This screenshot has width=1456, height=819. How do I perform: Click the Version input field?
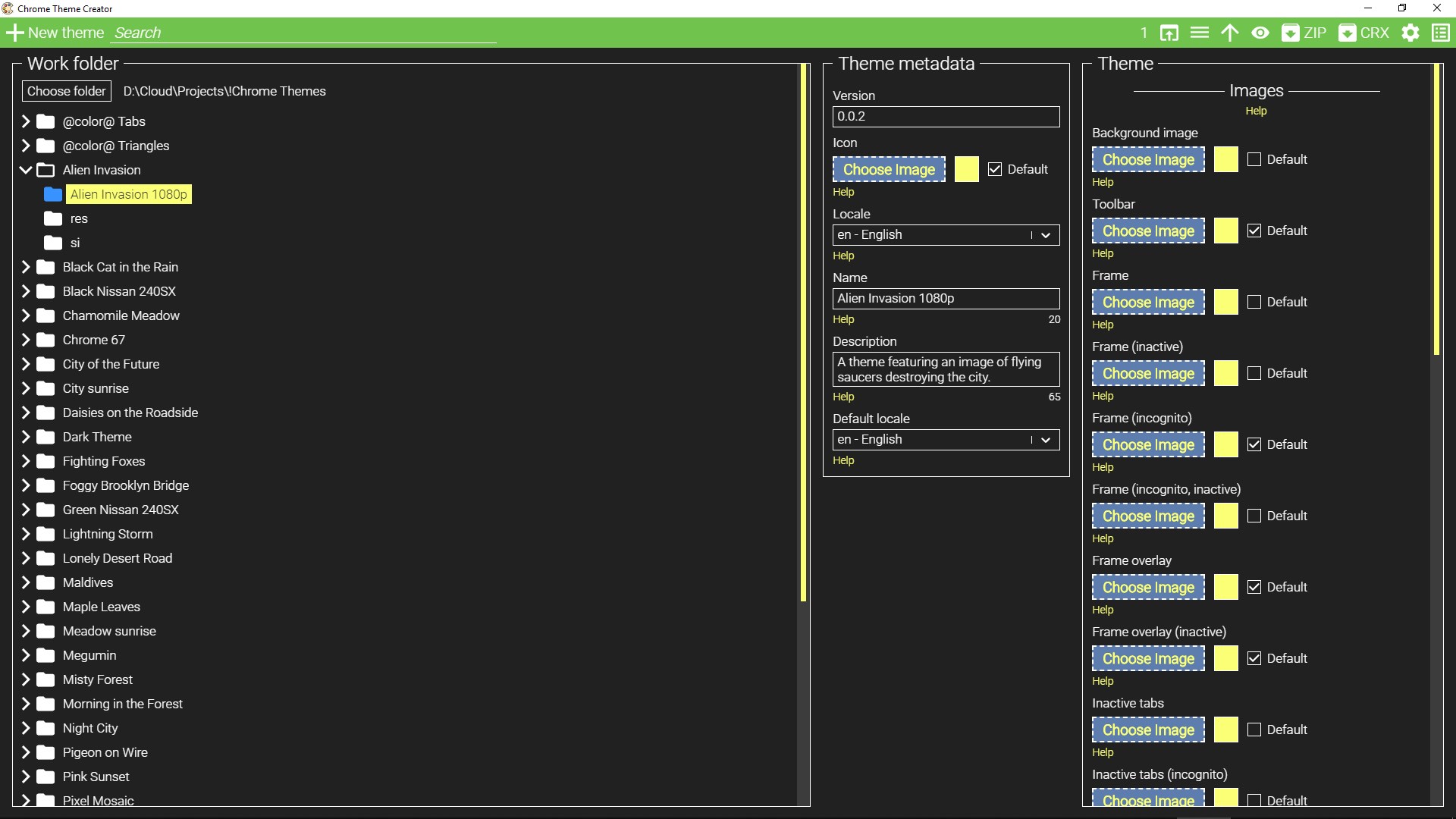(x=946, y=117)
